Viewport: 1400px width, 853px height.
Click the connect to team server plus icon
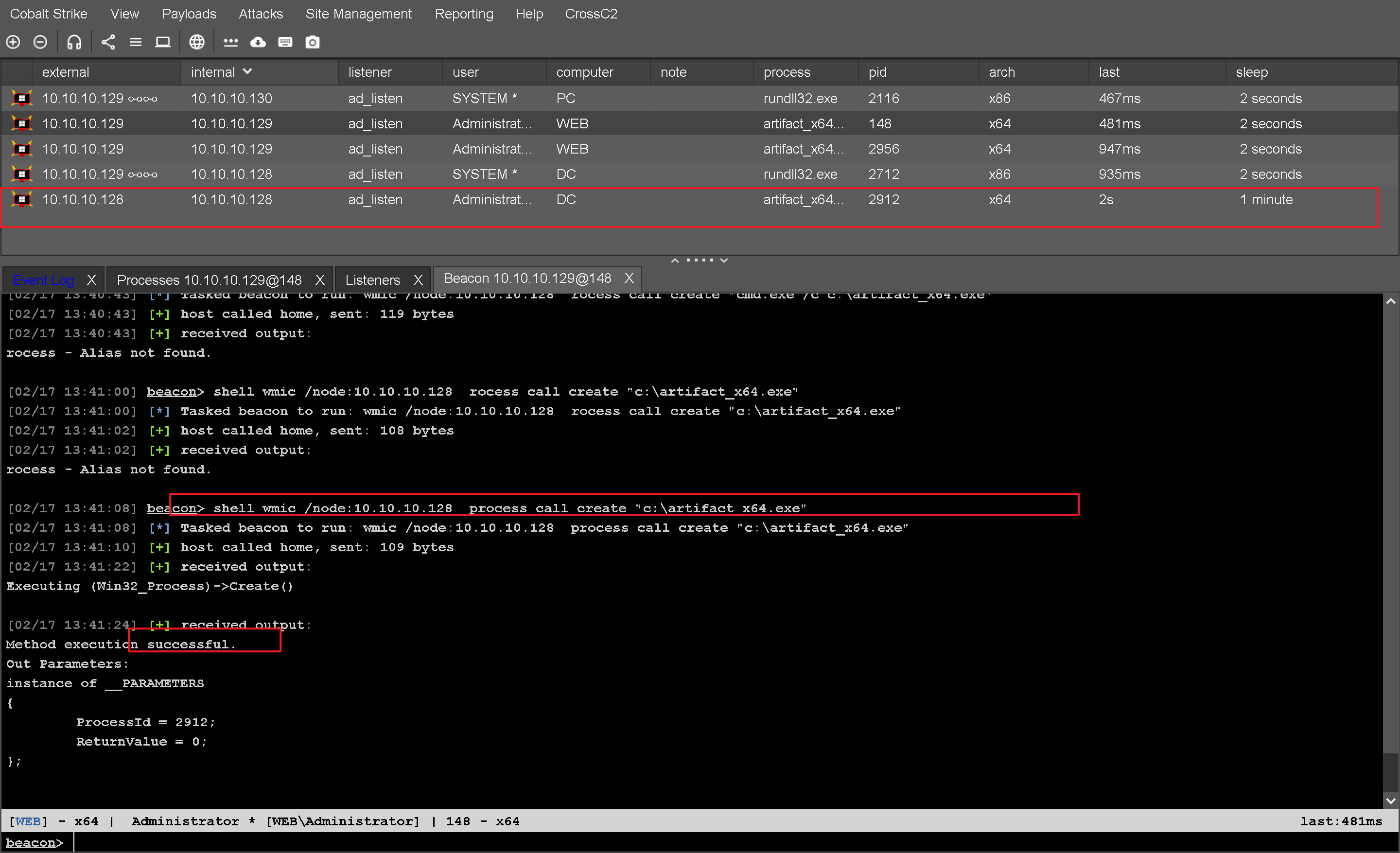13,42
